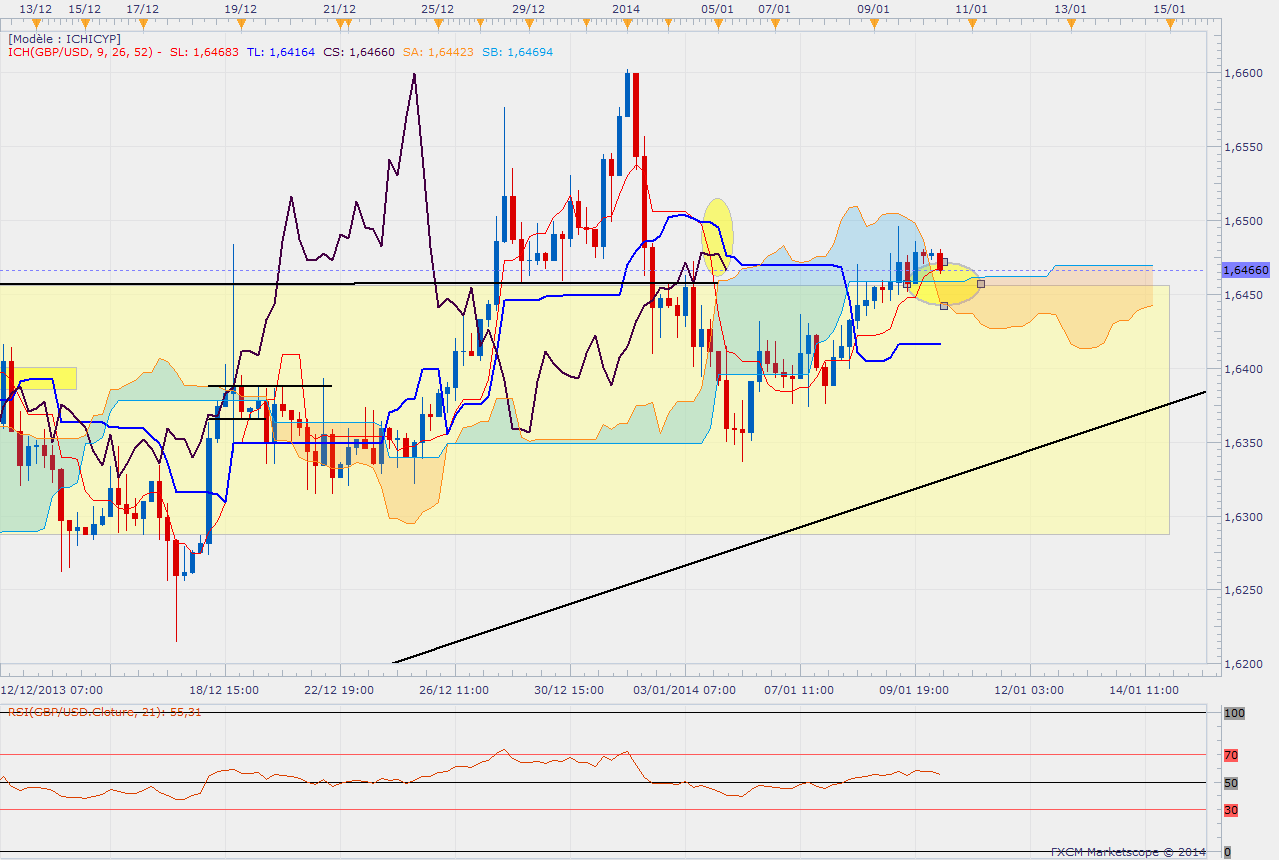Click the bottom square handle of the yellow ellipse
This screenshot has width=1279, height=860.
tap(944, 306)
